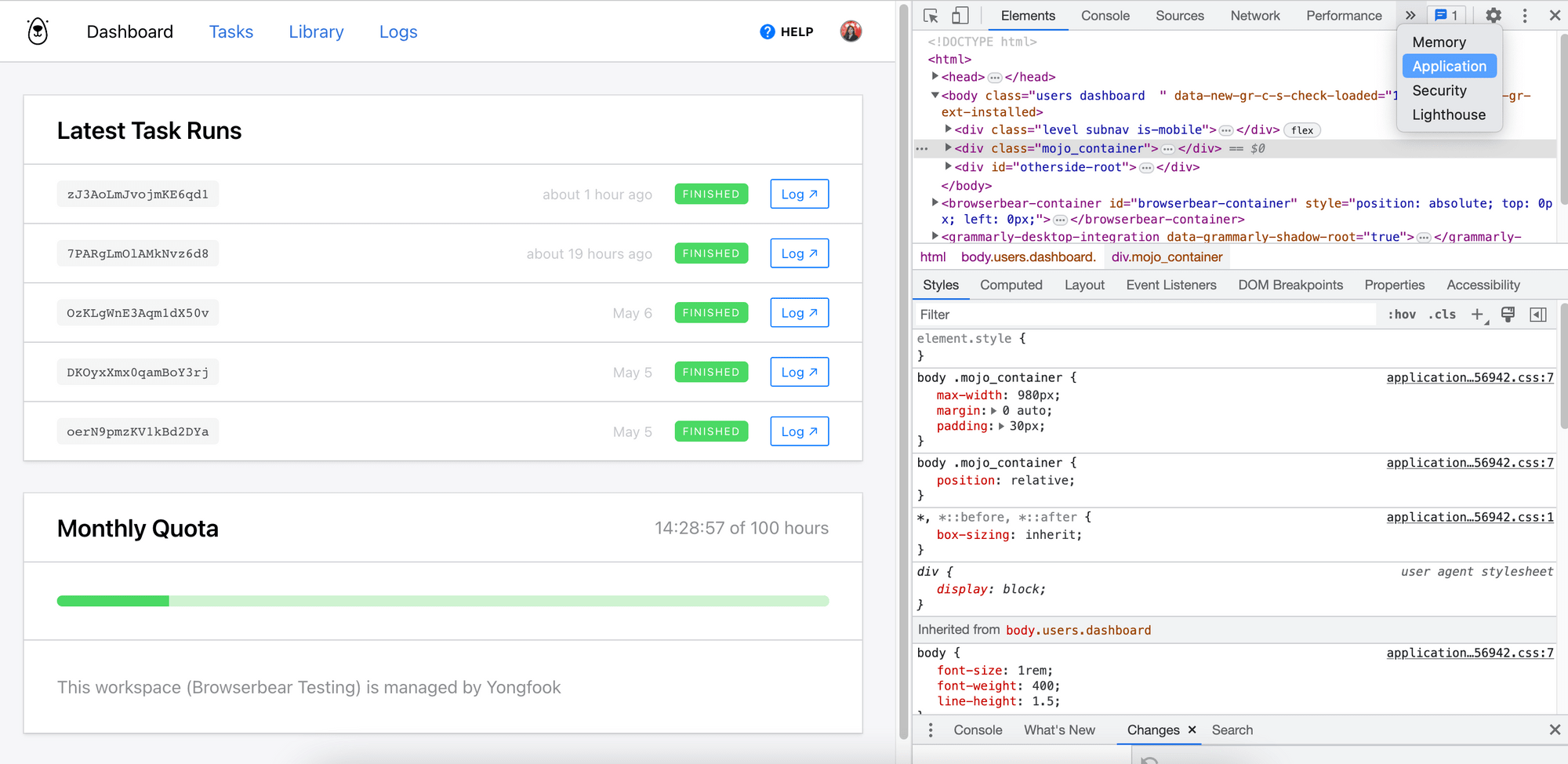Toggle the flex overlay badge
Screen dimensions: 1568x764
click(x=1301, y=130)
